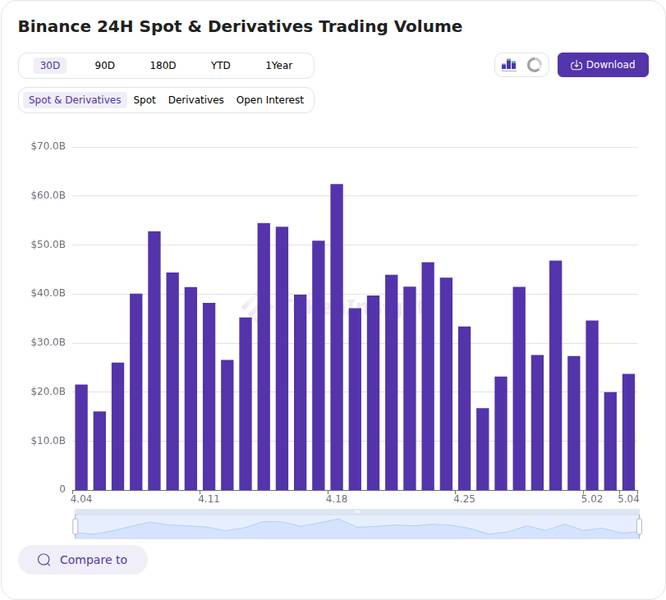Click the range navigator mini chart
The width and height of the screenshot is (666, 600).
click(x=357, y=526)
